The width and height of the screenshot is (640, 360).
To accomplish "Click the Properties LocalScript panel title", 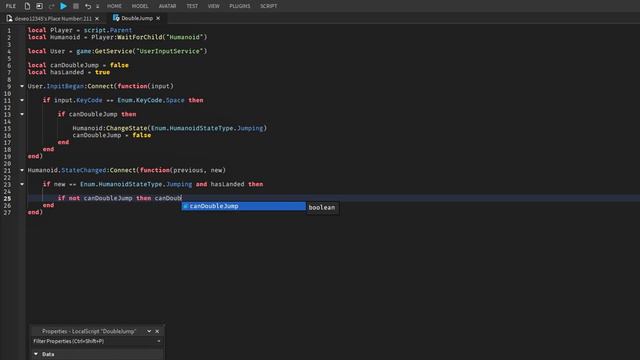I will [89, 331].
